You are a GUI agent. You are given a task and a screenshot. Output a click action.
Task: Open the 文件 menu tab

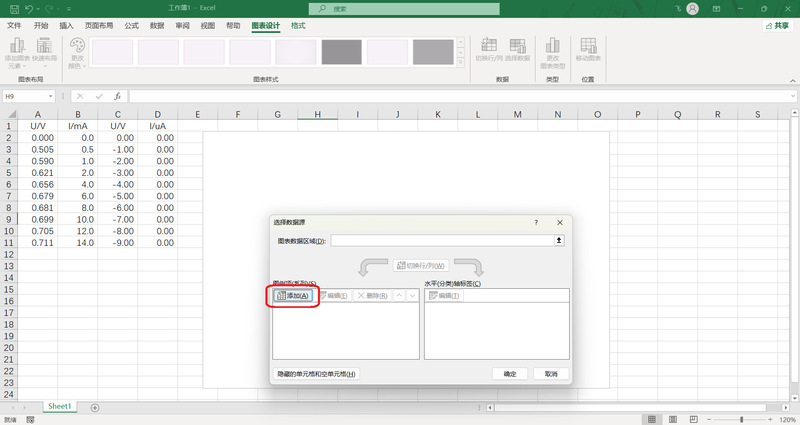point(14,26)
